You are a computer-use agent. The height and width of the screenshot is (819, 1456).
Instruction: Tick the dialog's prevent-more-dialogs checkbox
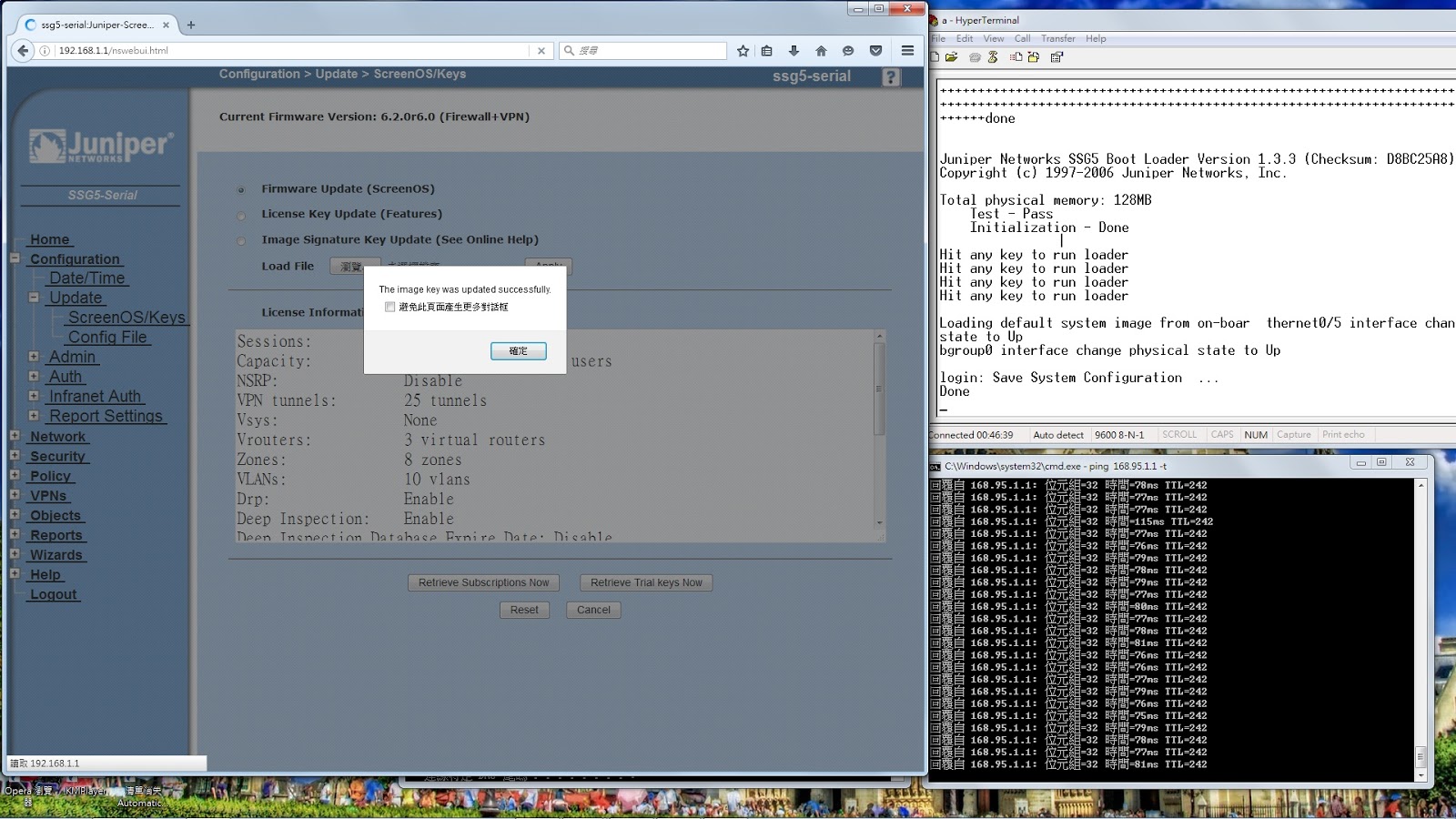pyautogui.click(x=390, y=308)
